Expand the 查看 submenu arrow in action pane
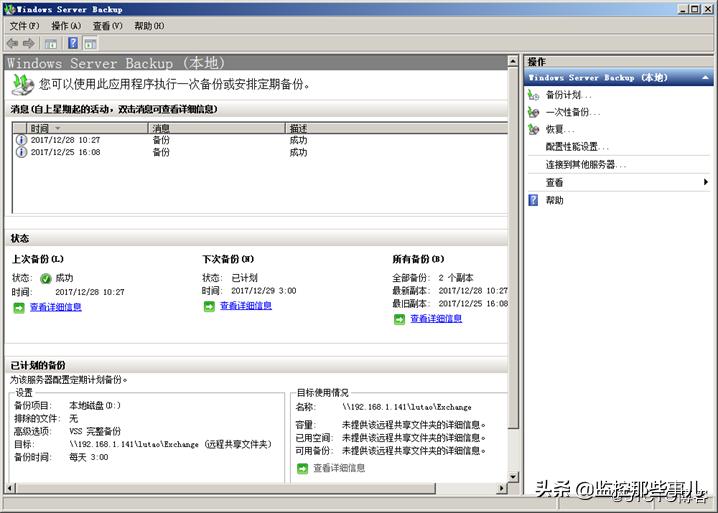The width and height of the screenshot is (718, 513). click(706, 182)
